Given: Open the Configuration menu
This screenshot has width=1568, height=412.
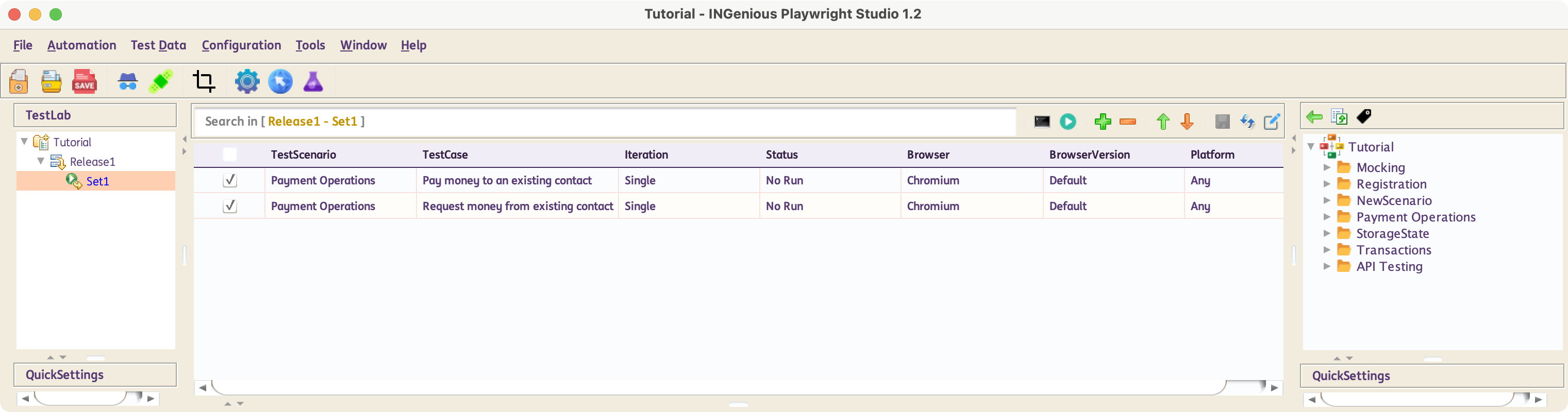Looking at the screenshot, I should click(x=241, y=45).
